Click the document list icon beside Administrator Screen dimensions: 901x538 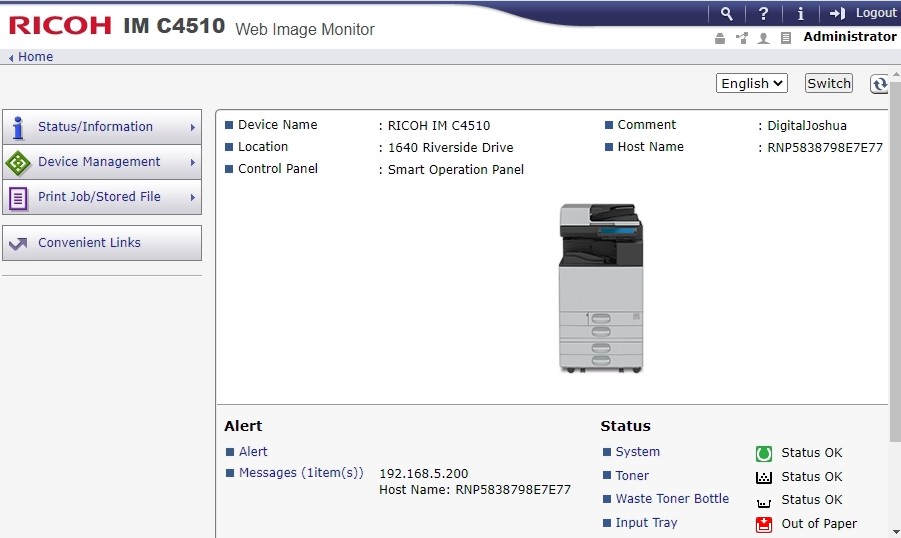click(x=786, y=39)
